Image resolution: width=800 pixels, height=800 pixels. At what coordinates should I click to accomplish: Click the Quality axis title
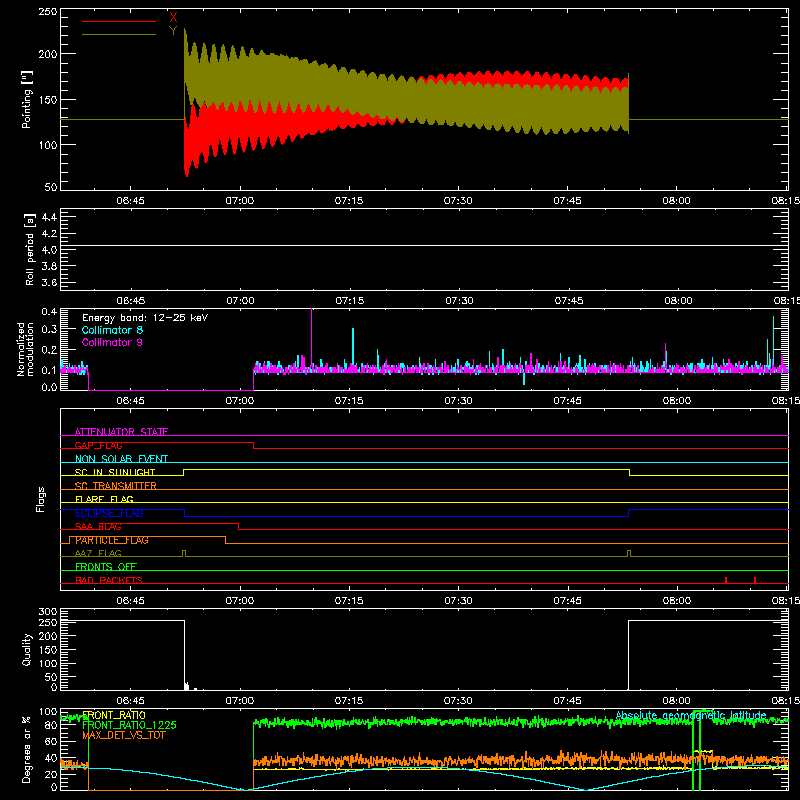[27, 649]
